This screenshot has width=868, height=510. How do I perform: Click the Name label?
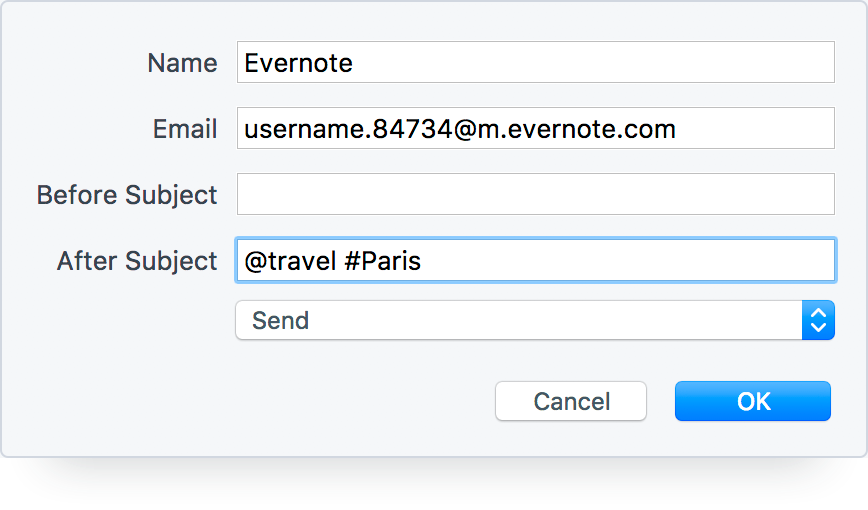point(182,63)
